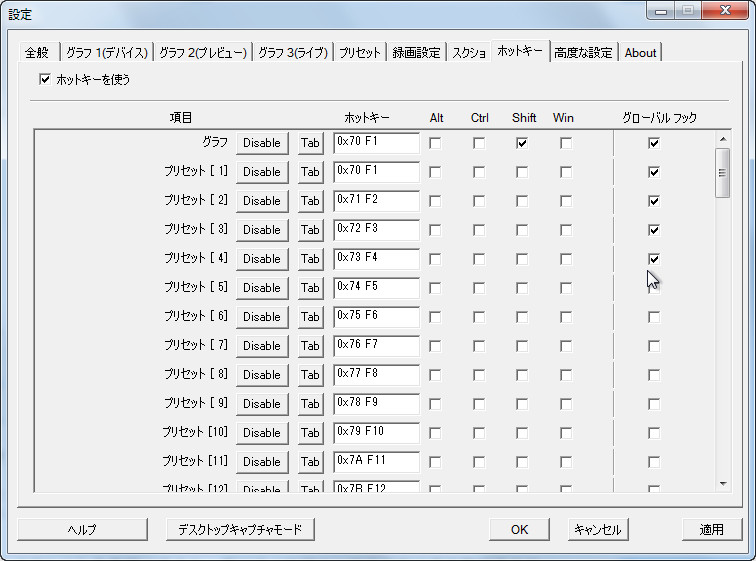
Task: Check Win for プリセット [10]
Action: 566,433
